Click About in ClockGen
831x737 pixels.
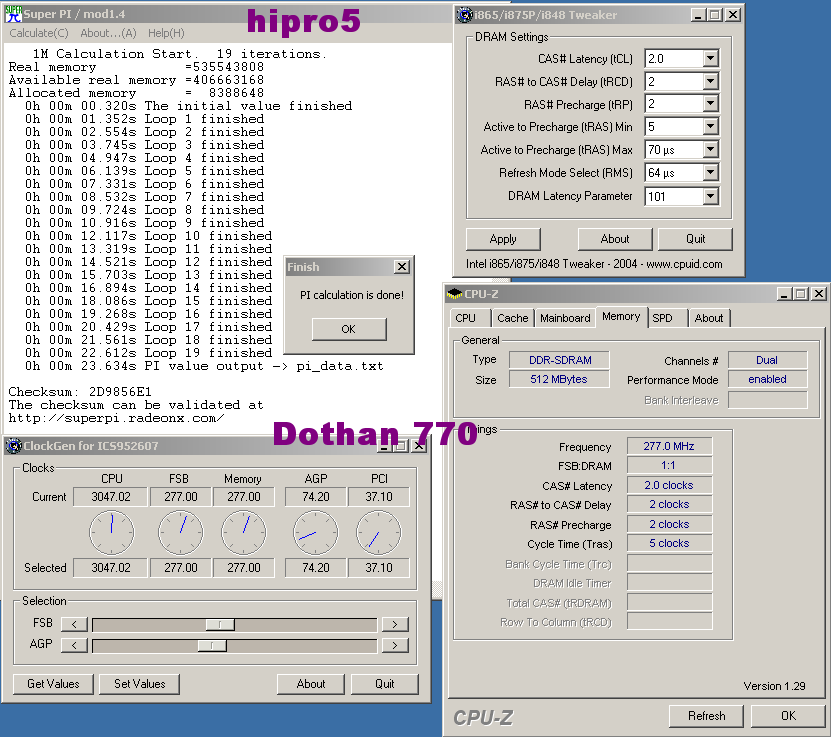[311, 684]
